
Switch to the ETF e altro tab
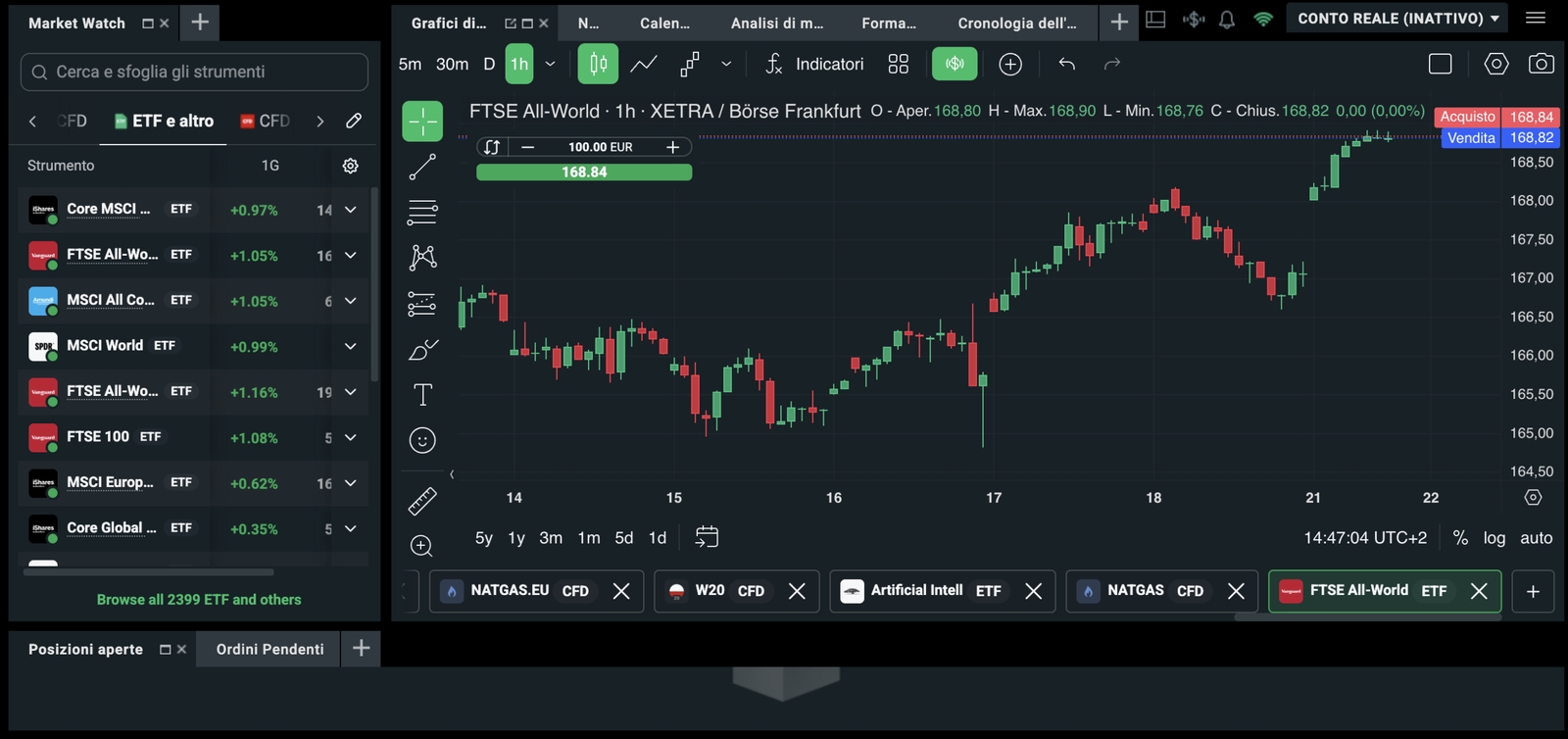coord(164,122)
